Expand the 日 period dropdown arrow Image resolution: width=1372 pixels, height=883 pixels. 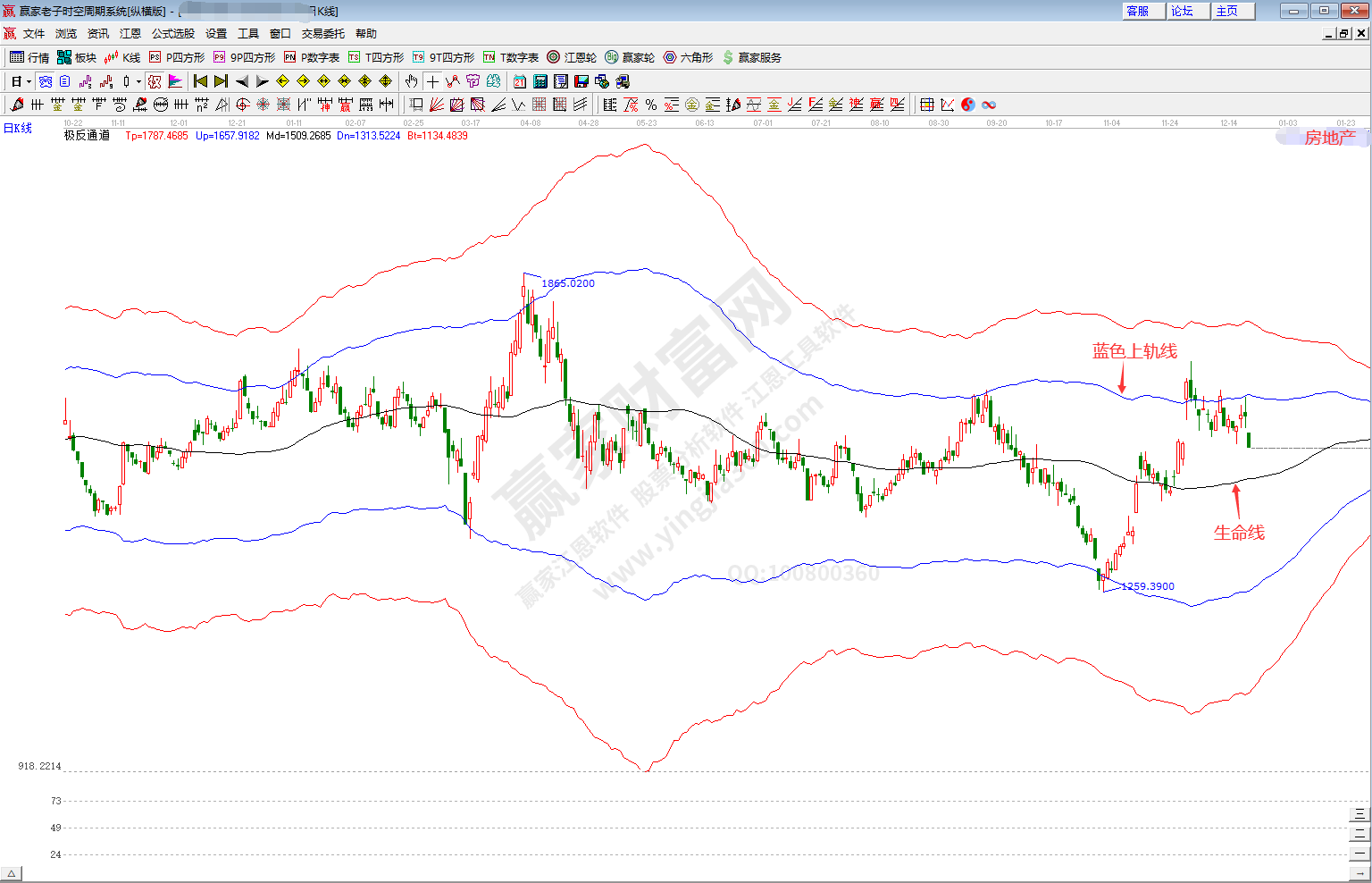point(29,81)
